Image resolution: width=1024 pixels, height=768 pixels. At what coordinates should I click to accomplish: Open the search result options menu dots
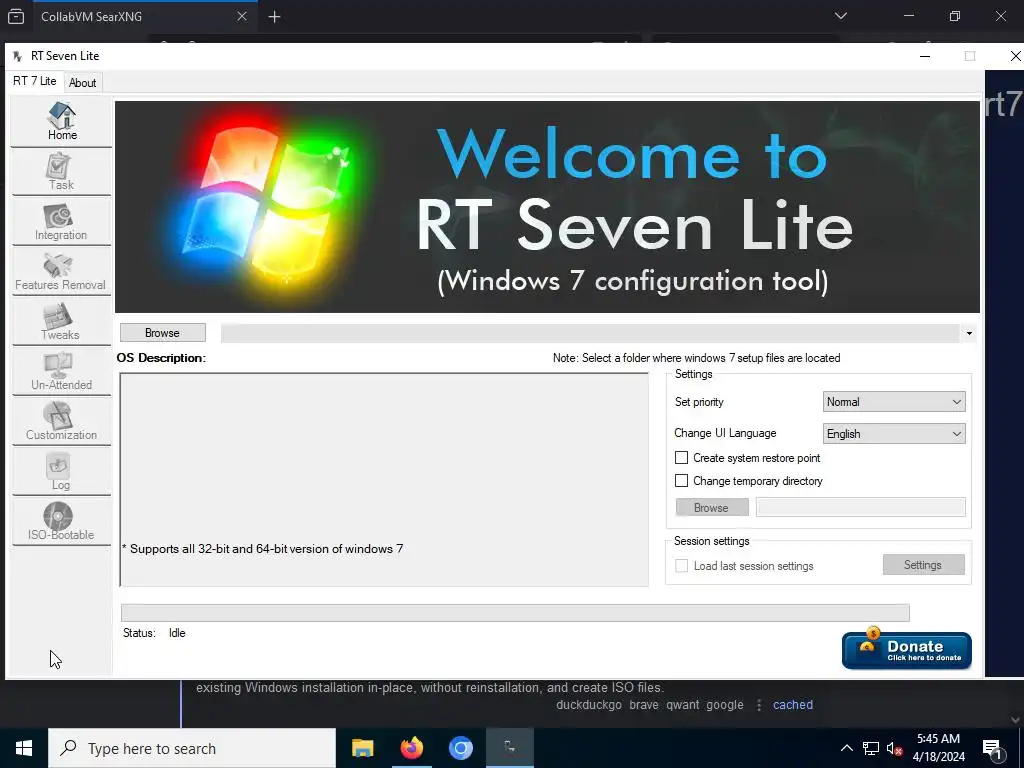759,705
